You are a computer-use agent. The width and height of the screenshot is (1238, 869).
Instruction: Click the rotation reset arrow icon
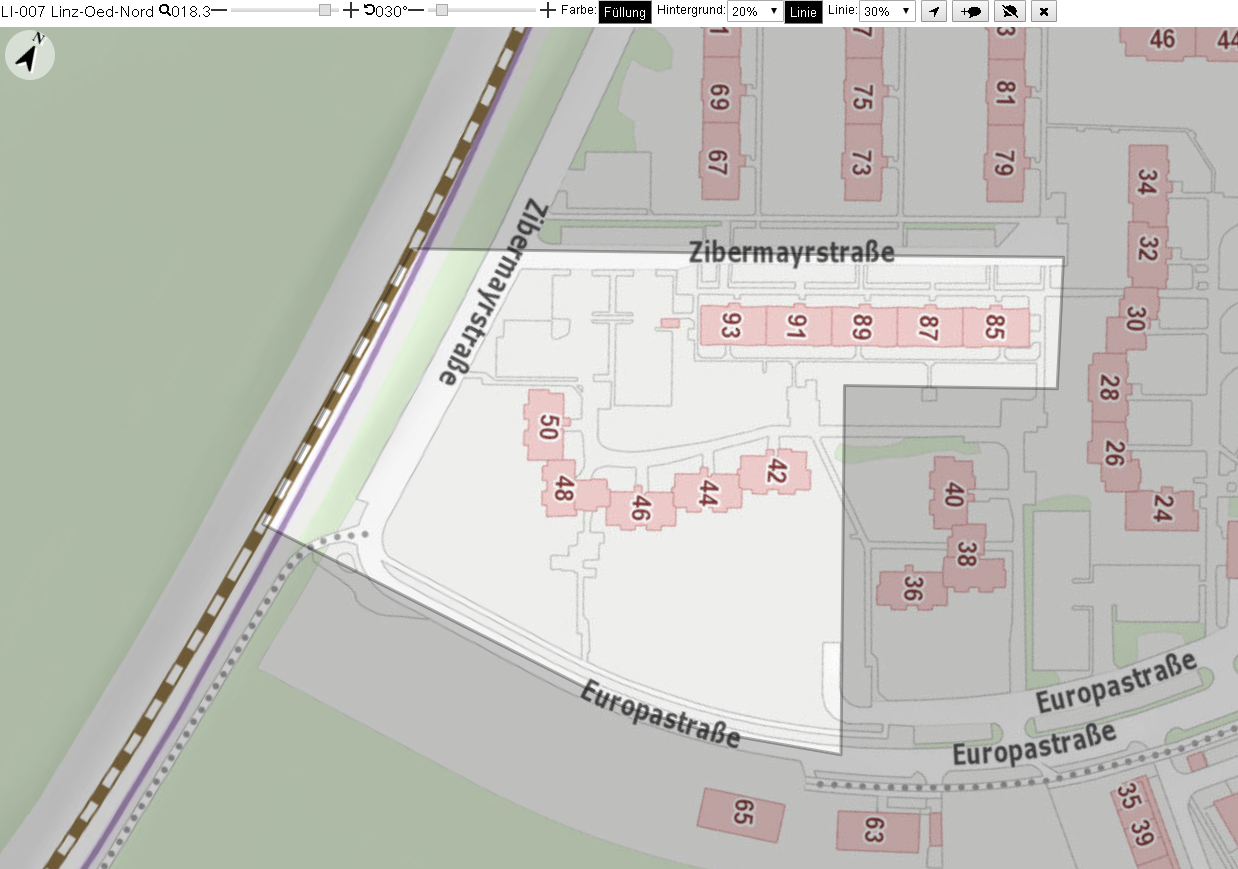coord(369,11)
